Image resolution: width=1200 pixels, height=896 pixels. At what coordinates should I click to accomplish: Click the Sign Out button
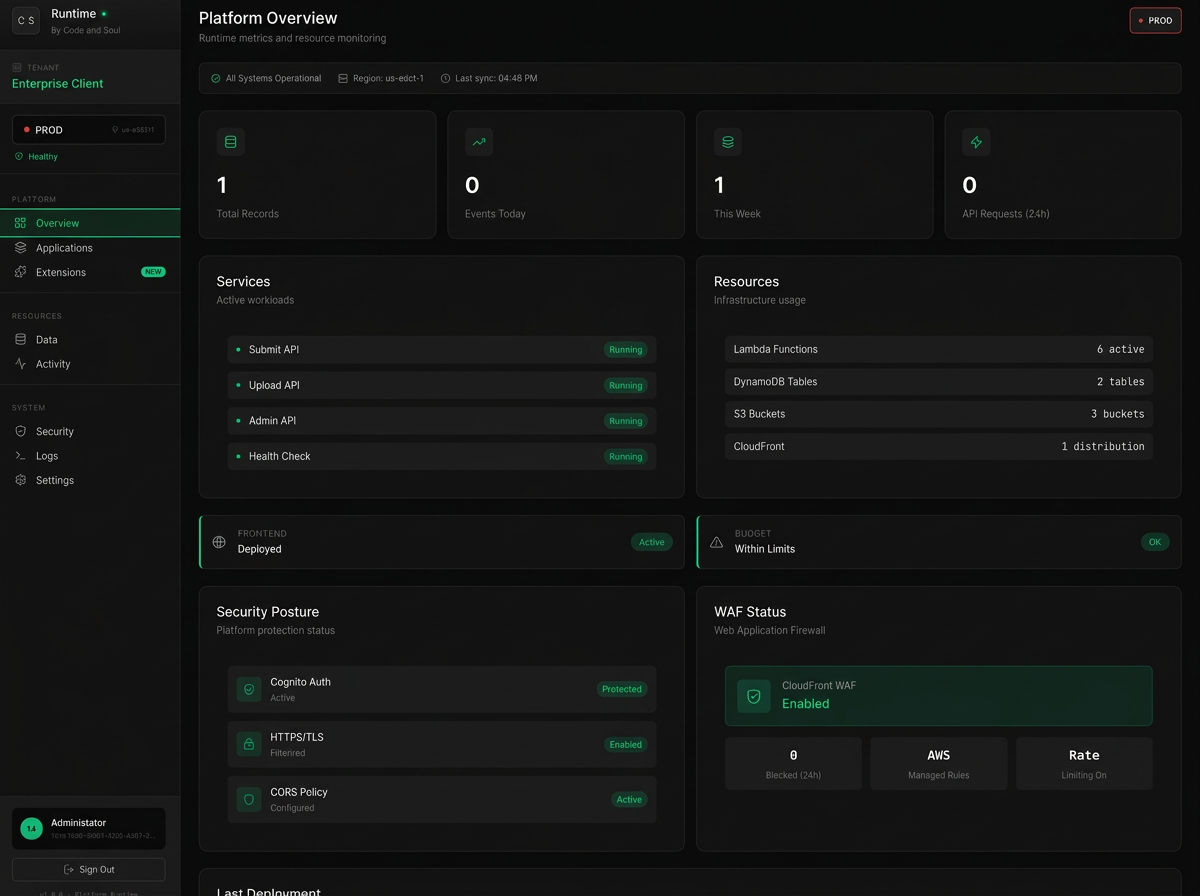pos(88,869)
